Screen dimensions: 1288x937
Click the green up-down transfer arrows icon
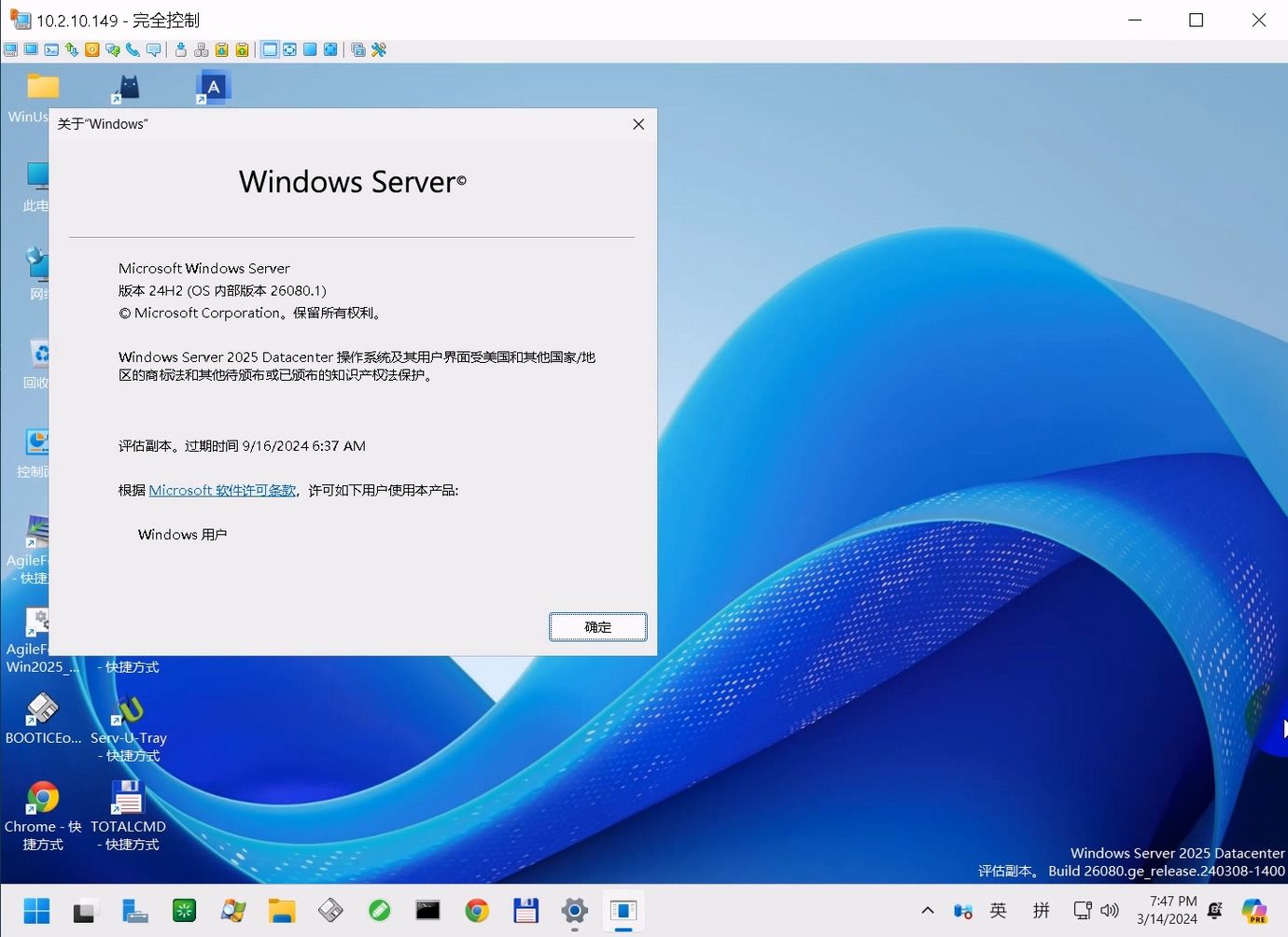(72, 49)
